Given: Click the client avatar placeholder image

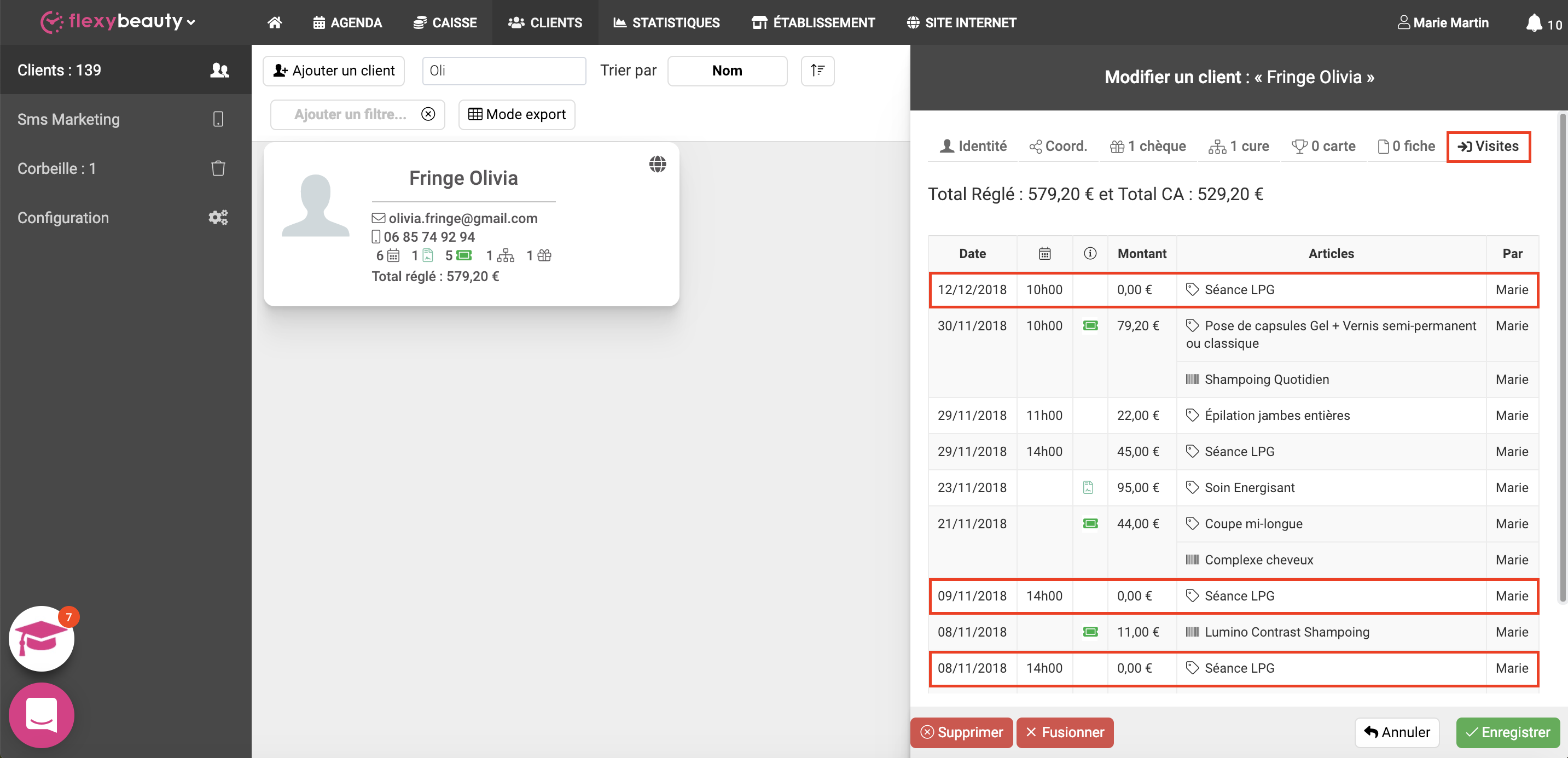Looking at the screenshot, I should [315, 205].
